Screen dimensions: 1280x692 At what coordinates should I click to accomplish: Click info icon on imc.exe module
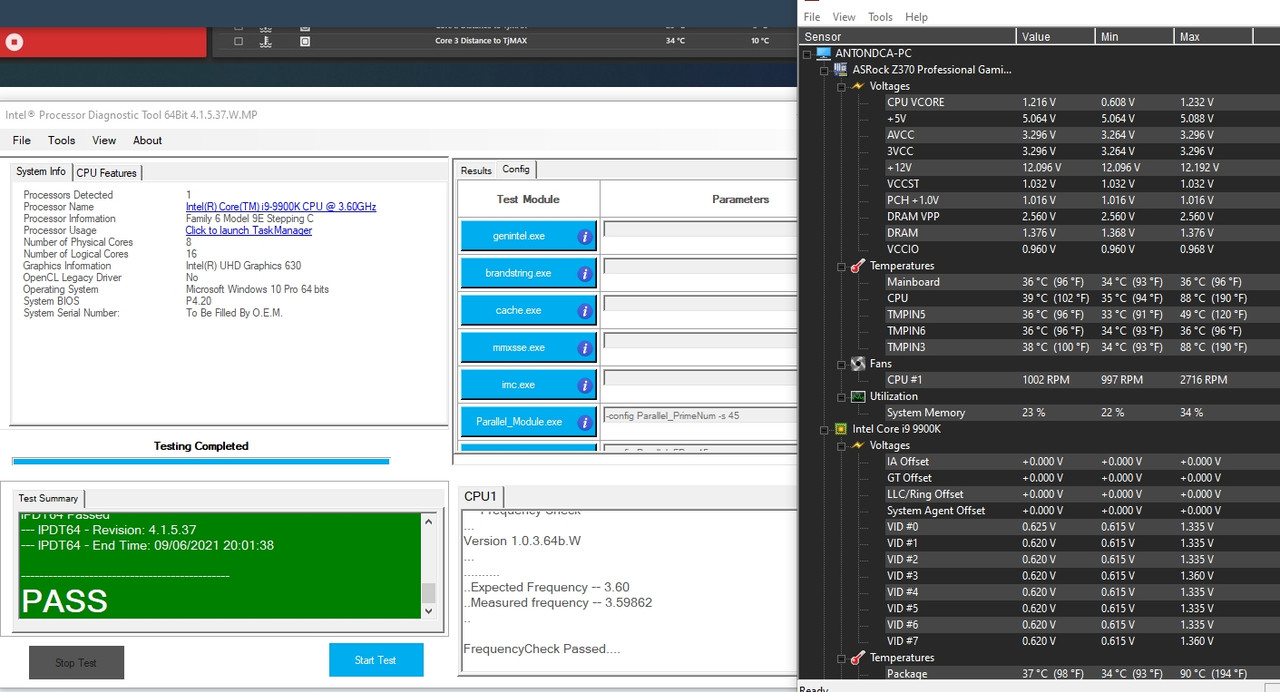point(585,385)
